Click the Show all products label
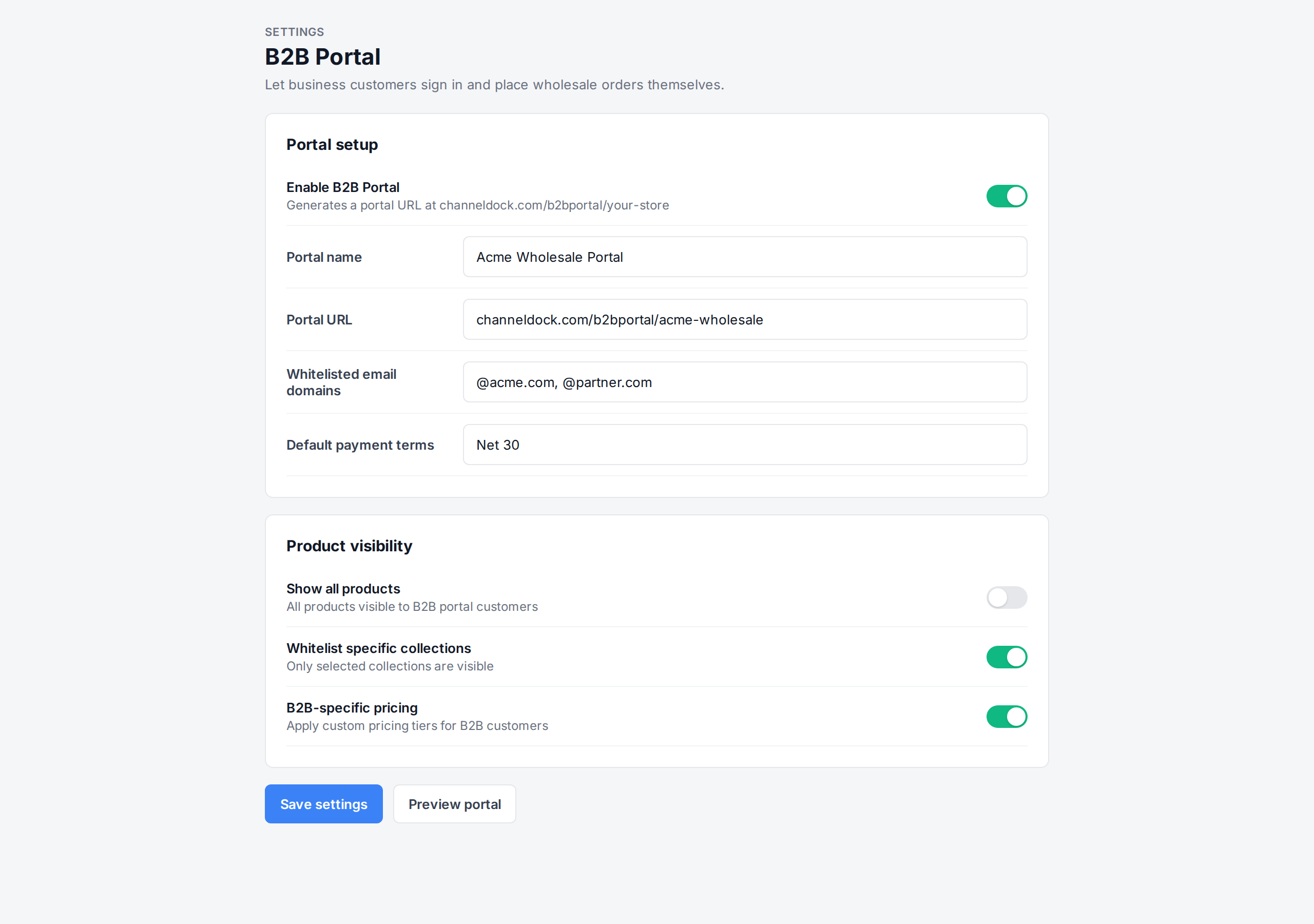The height and width of the screenshot is (924, 1314). (343, 589)
